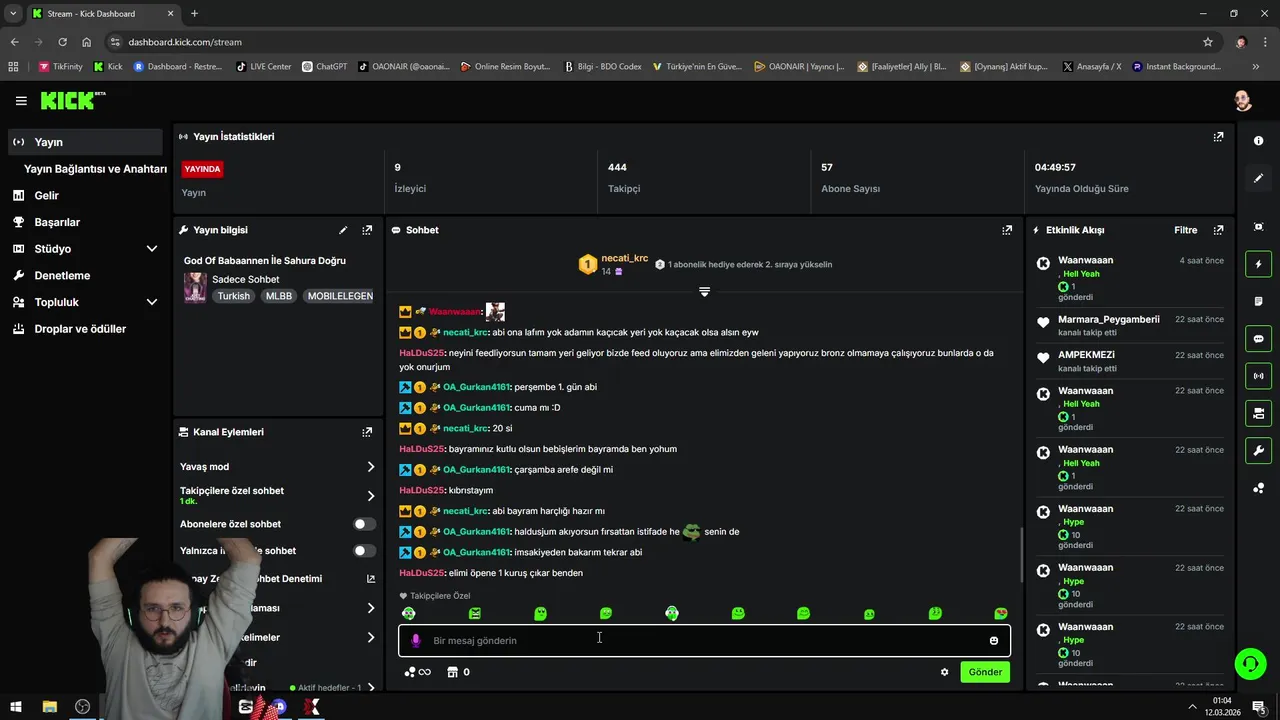1280x720 pixels.
Task: Open the browser tab search dropdown
Action: 13,13
